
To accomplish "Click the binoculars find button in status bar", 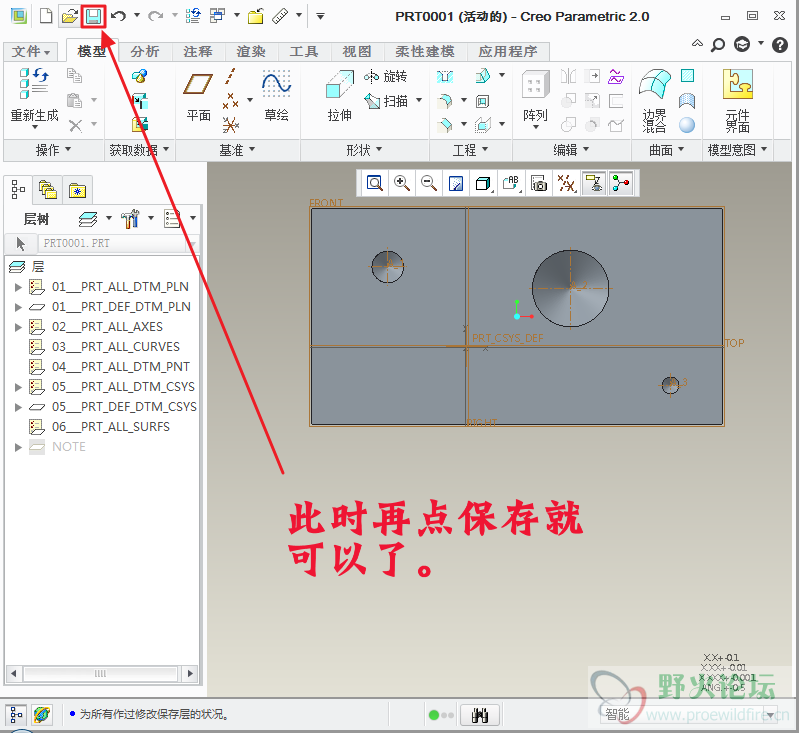I will [480, 715].
